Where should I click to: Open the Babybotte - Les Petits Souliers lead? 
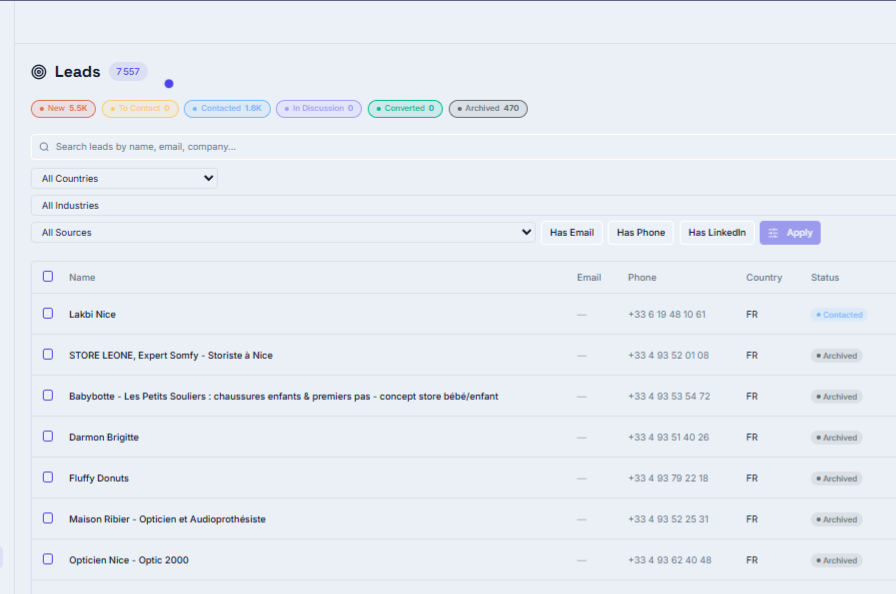[x=283, y=396]
